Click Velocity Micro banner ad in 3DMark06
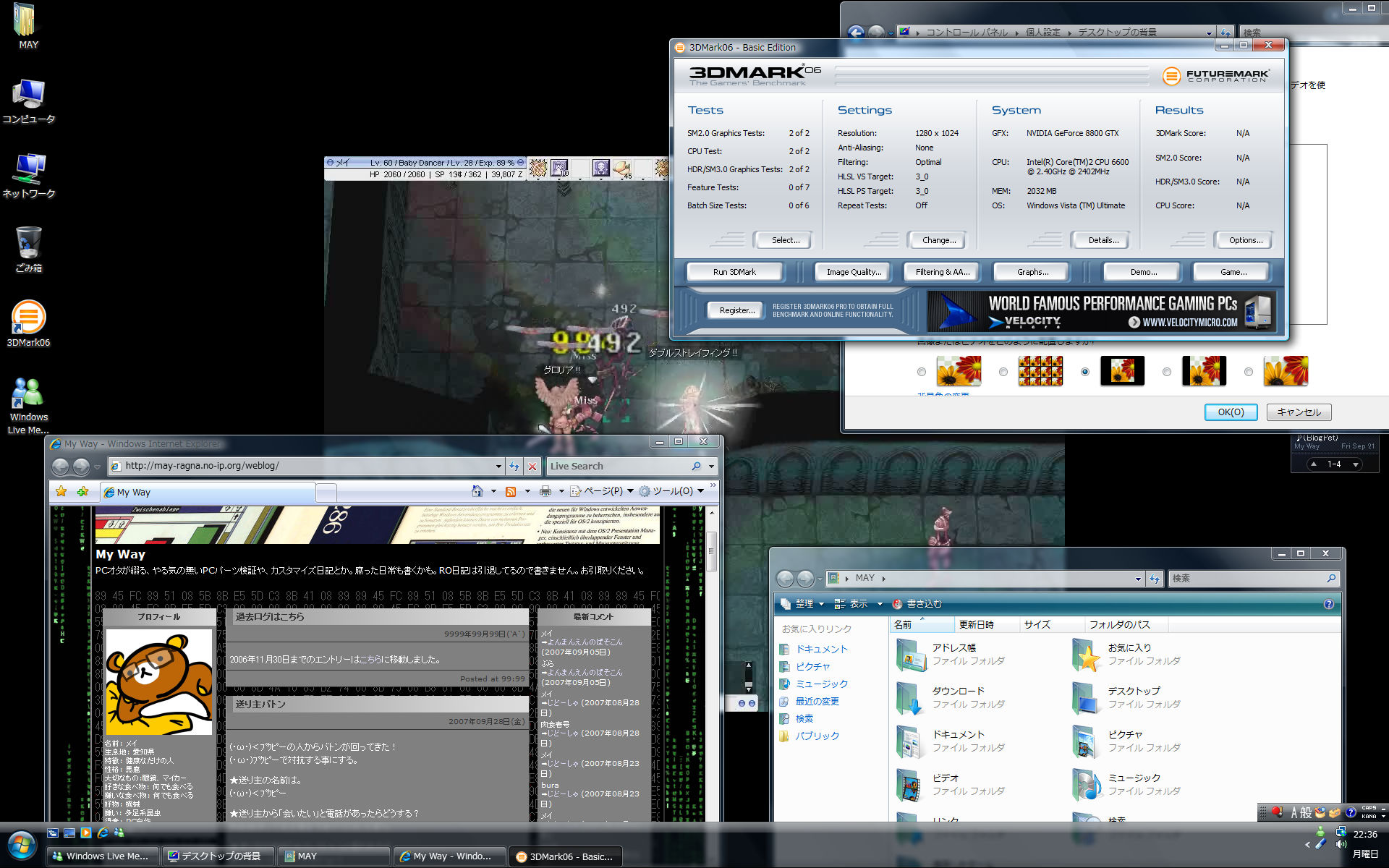 1101,311
